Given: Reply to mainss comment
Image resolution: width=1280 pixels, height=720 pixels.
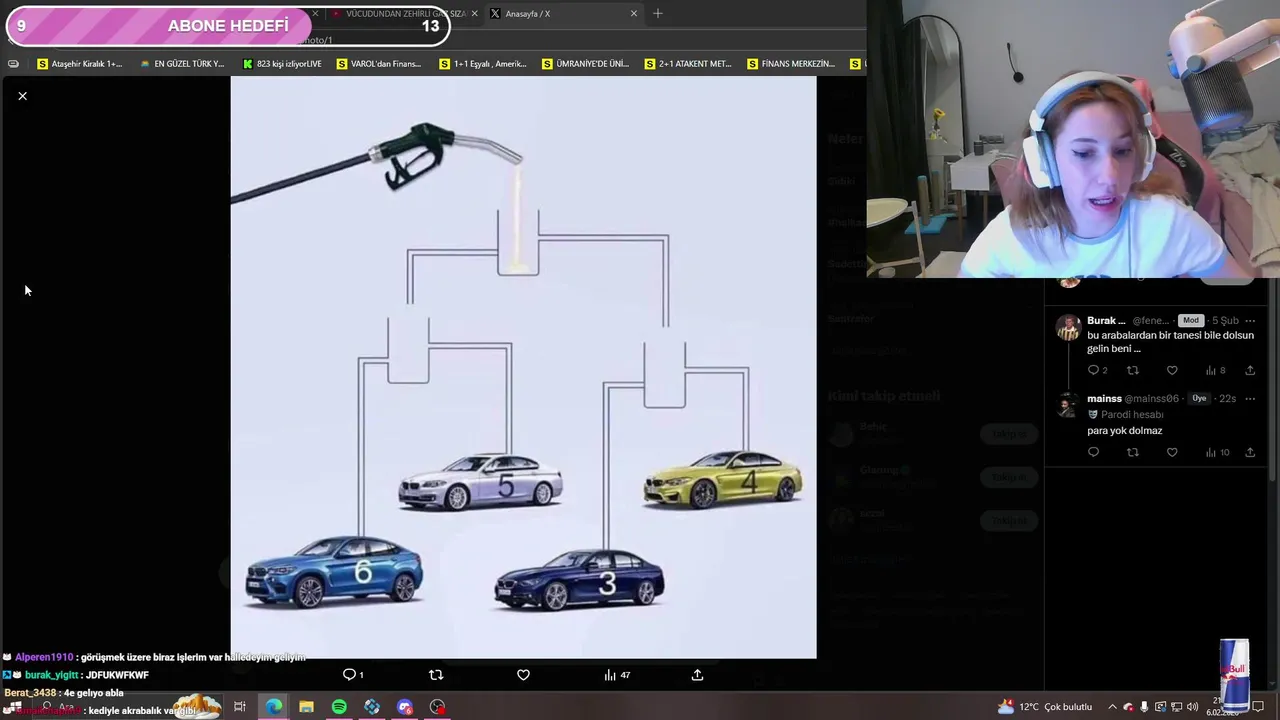Looking at the screenshot, I should pyautogui.click(x=1093, y=452).
